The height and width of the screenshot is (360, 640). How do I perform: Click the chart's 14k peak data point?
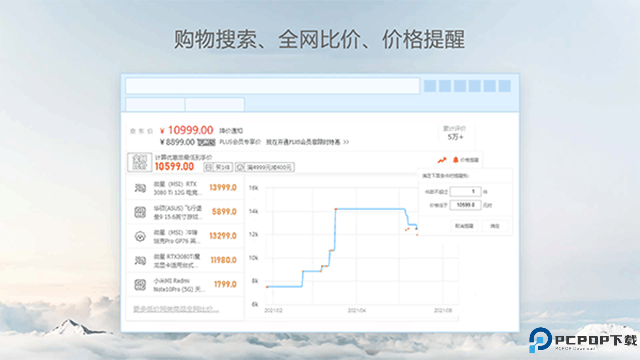[336, 209]
